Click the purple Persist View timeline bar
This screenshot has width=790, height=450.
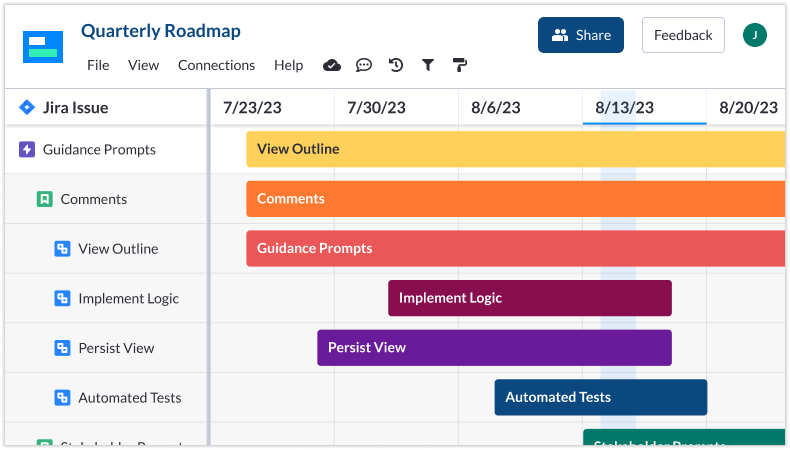[x=494, y=348]
